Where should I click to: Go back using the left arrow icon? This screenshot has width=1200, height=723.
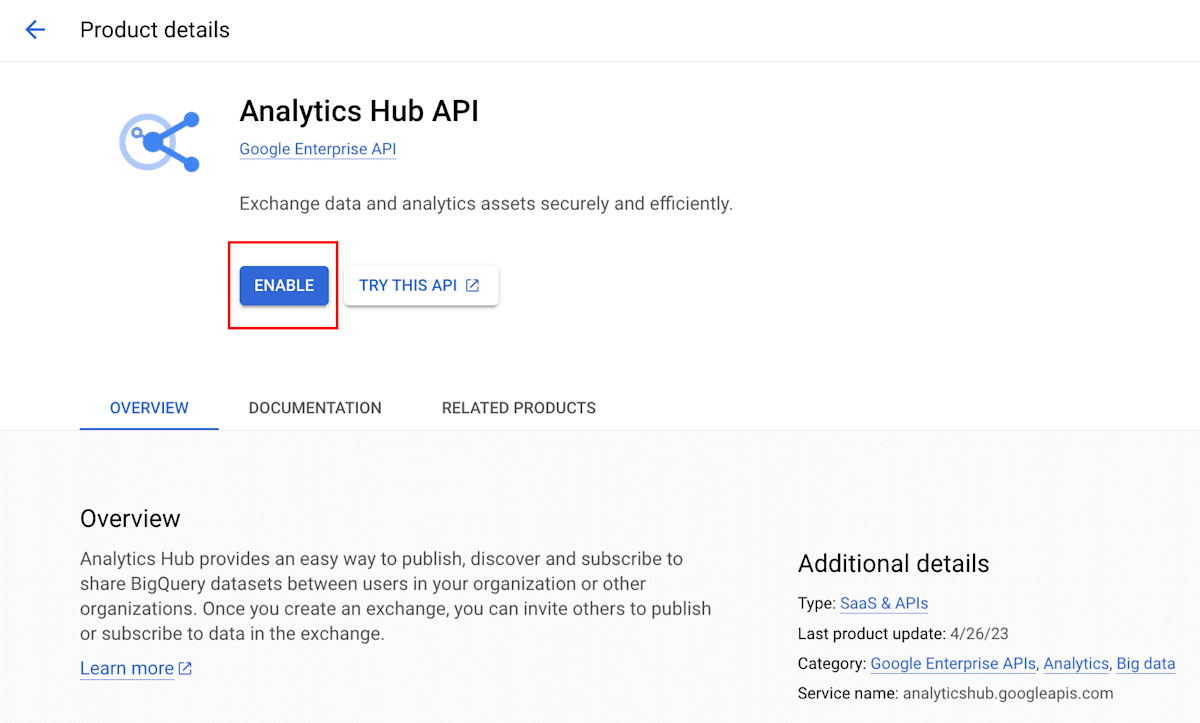click(35, 30)
